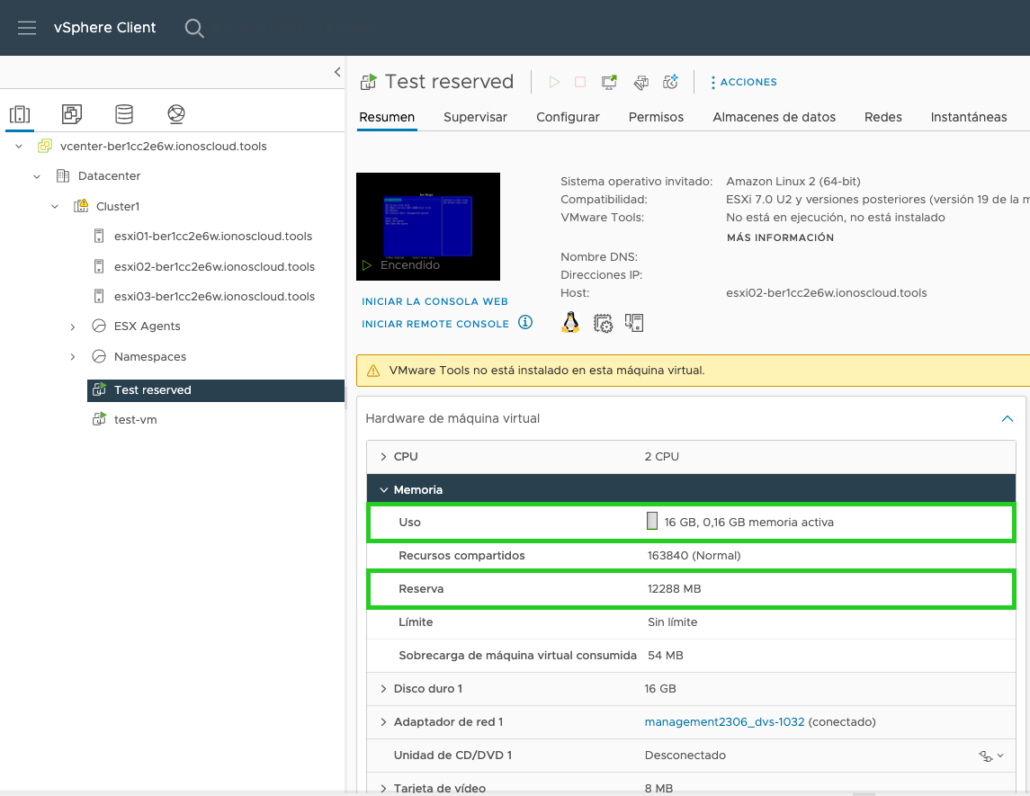Open the Storage inventory view
This screenshot has width=1030, height=796.
point(124,114)
